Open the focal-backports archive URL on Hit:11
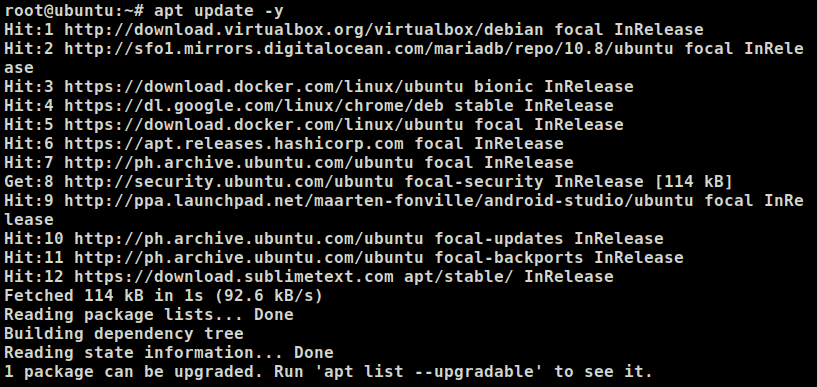This screenshot has width=817, height=387. click(x=249, y=258)
